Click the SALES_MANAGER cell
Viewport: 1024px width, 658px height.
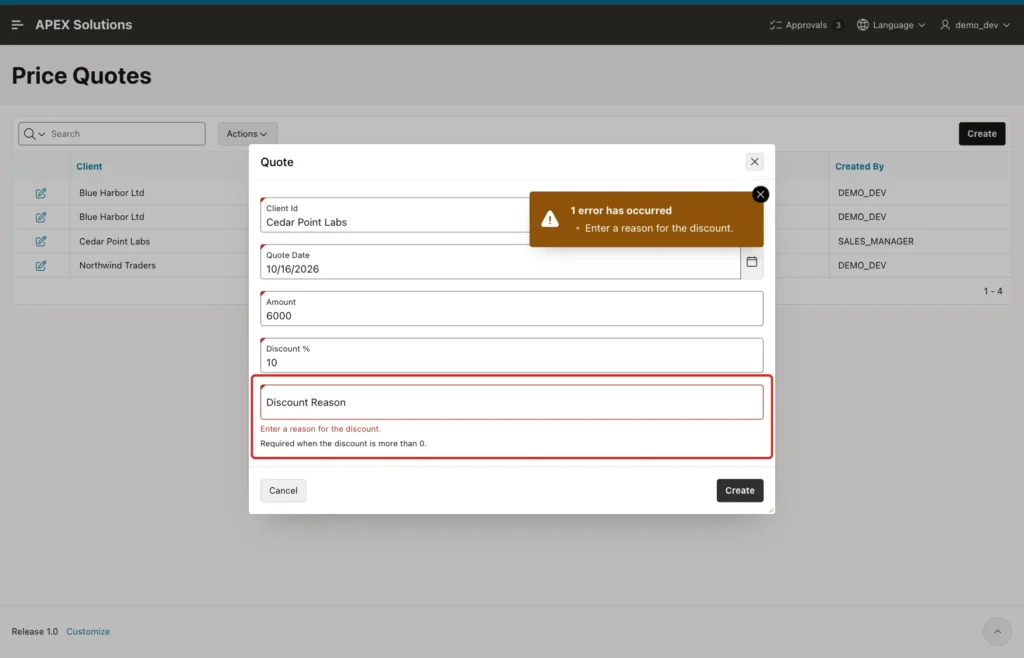876,242
